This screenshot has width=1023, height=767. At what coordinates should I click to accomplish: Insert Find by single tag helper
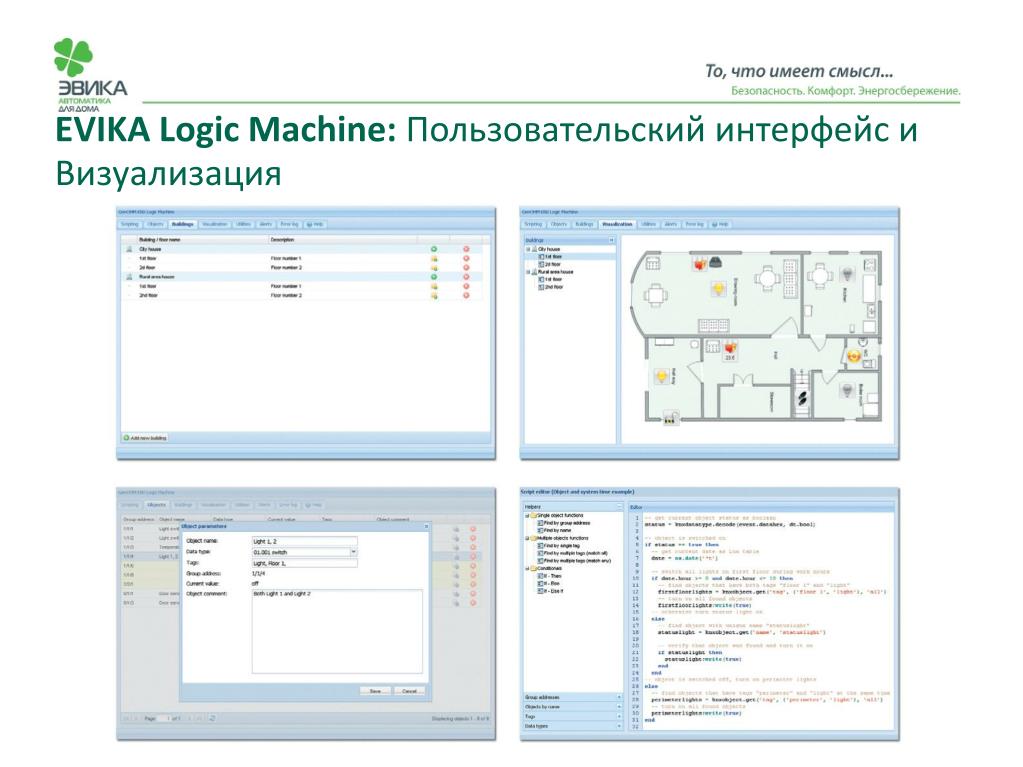point(558,545)
